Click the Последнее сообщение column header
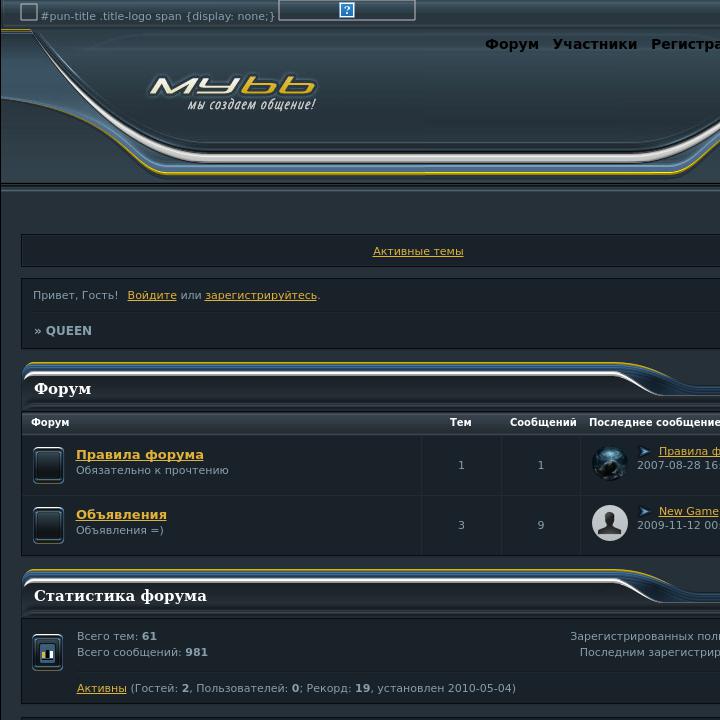This screenshot has height=720, width=720. pyautogui.click(x=654, y=422)
